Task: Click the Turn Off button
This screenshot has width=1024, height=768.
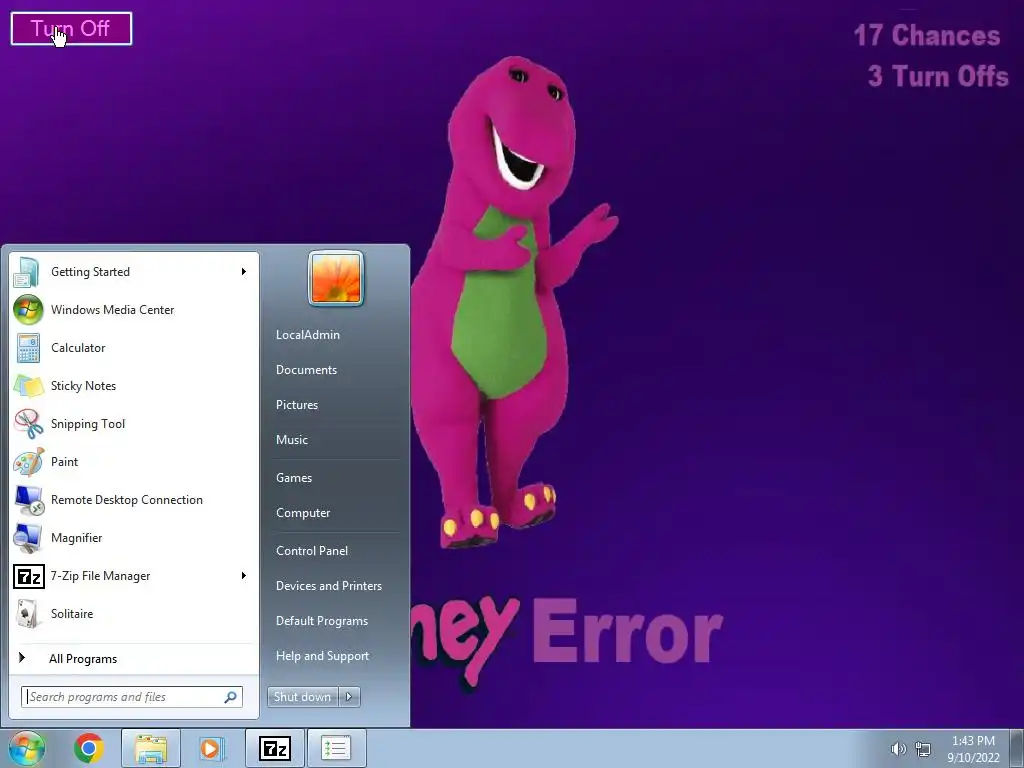Action: [71, 29]
